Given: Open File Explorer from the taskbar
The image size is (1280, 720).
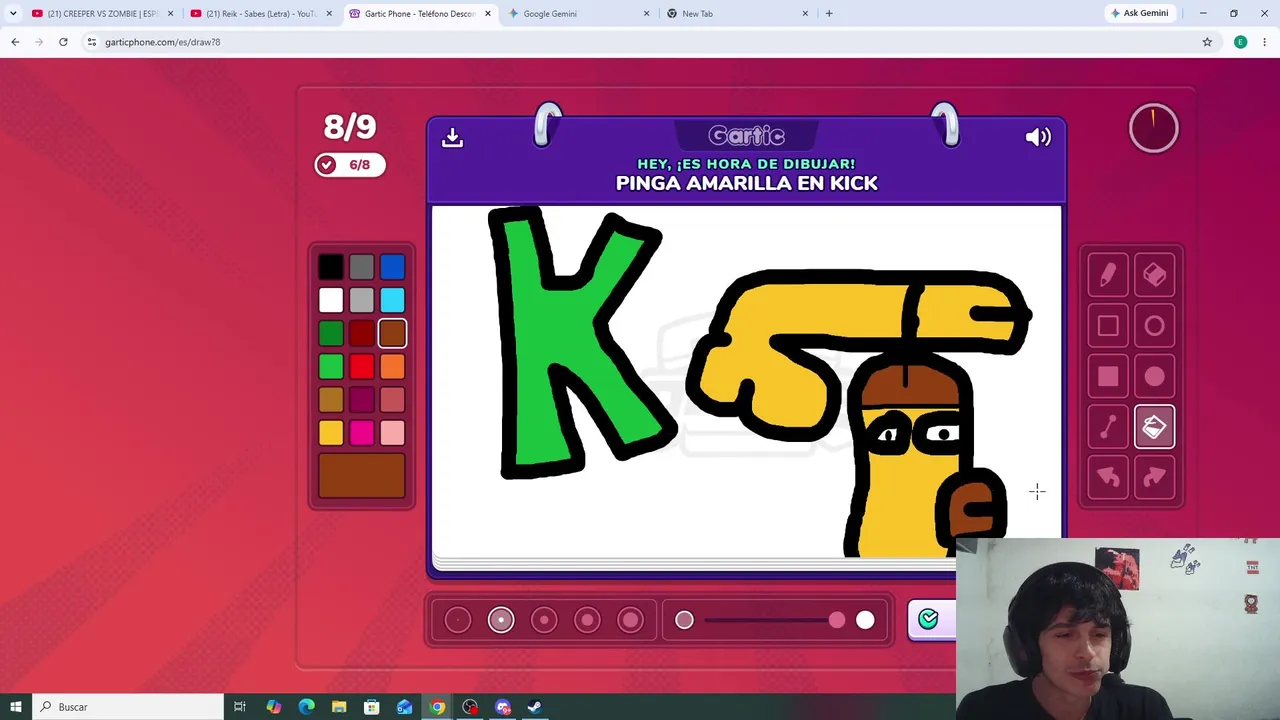Looking at the screenshot, I should point(339,707).
